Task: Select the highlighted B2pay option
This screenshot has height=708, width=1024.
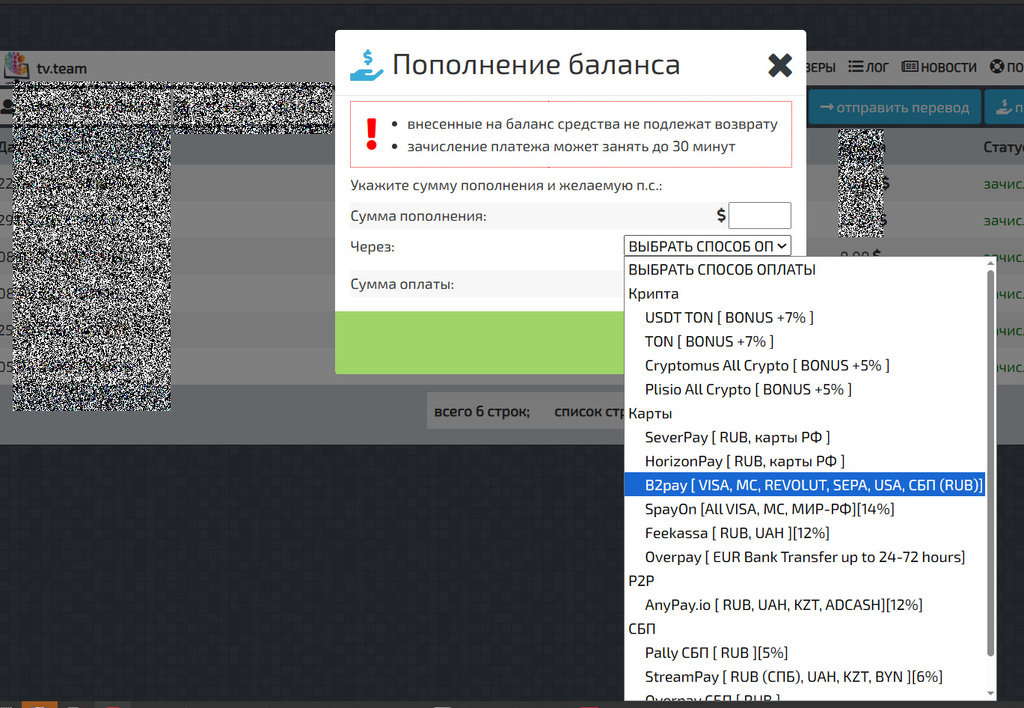Action: pos(804,485)
